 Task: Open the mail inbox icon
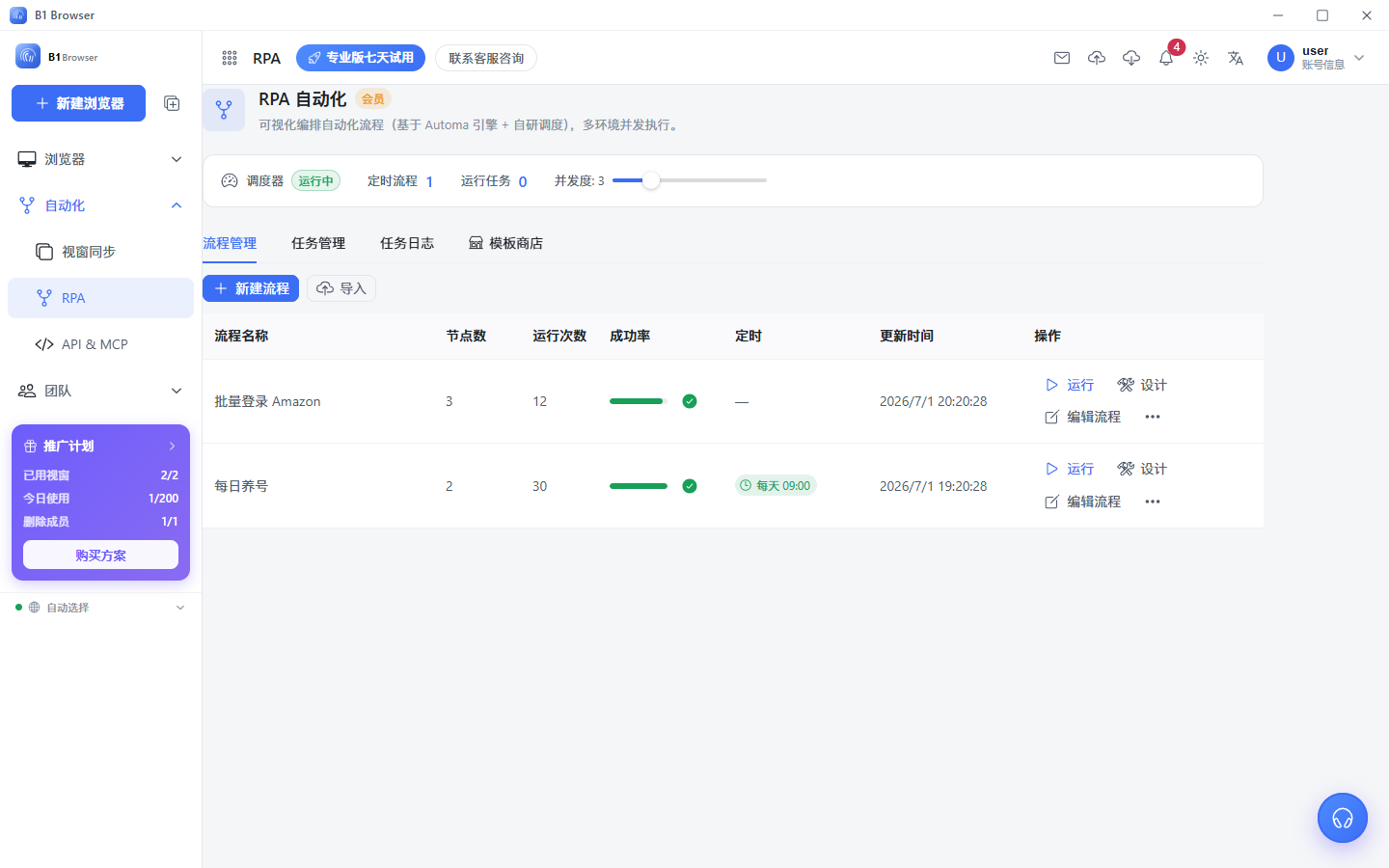tap(1062, 58)
